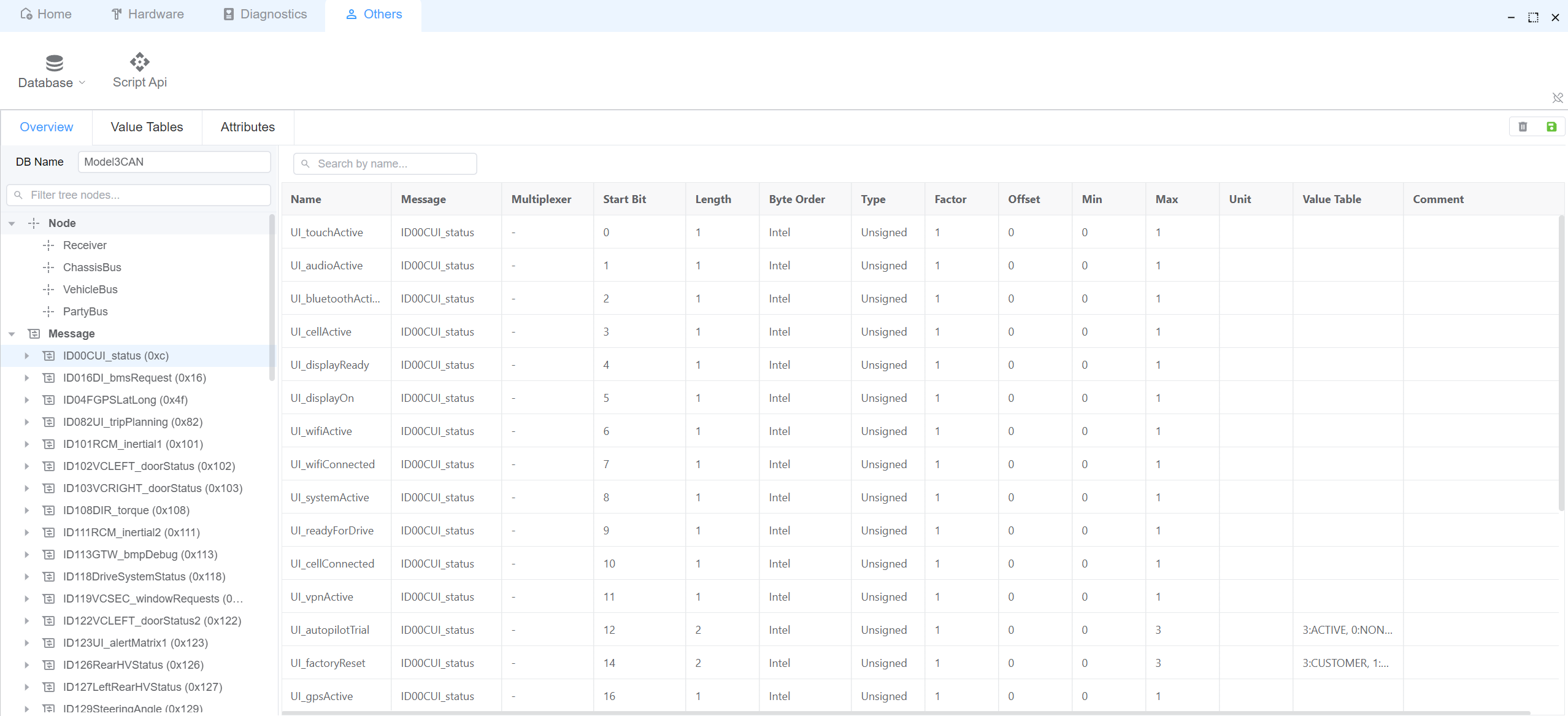1568x716 pixels.
Task: Collapse the Message tree group
Action: [x=12, y=334]
